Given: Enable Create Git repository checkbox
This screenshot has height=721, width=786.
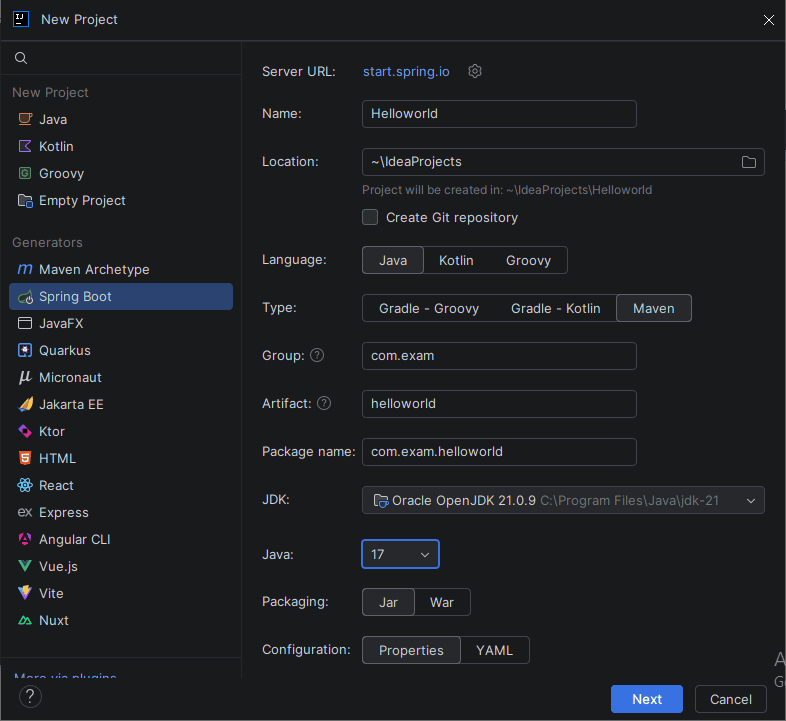Looking at the screenshot, I should [370, 217].
